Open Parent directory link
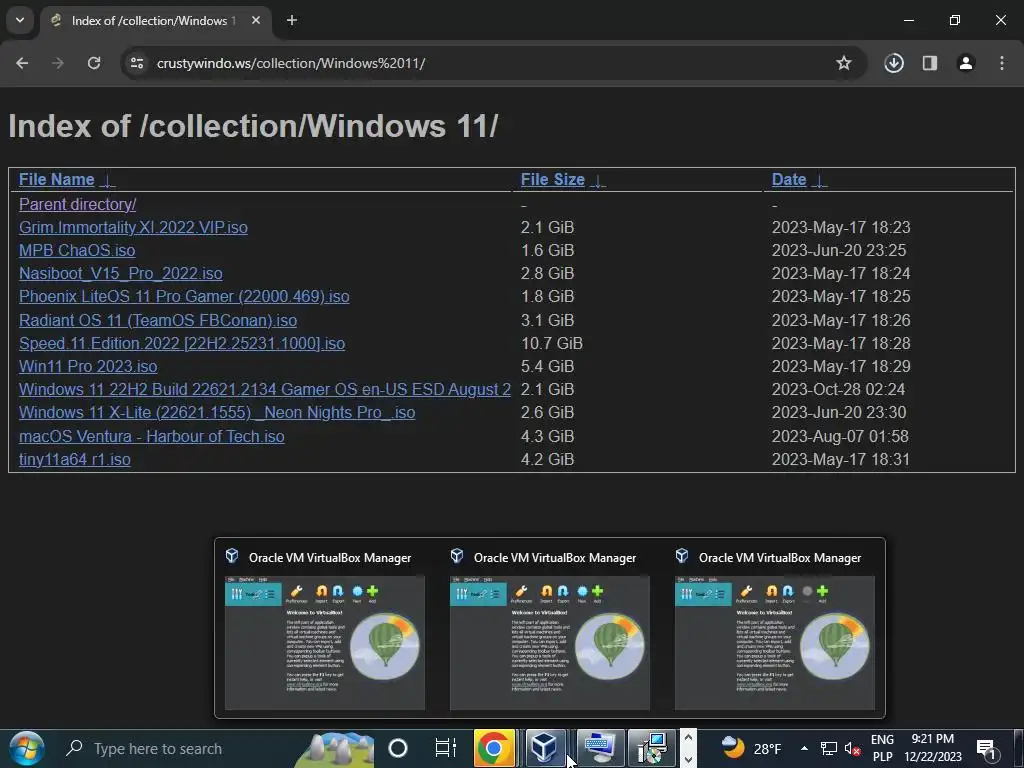The width and height of the screenshot is (1024, 768). coord(78,204)
